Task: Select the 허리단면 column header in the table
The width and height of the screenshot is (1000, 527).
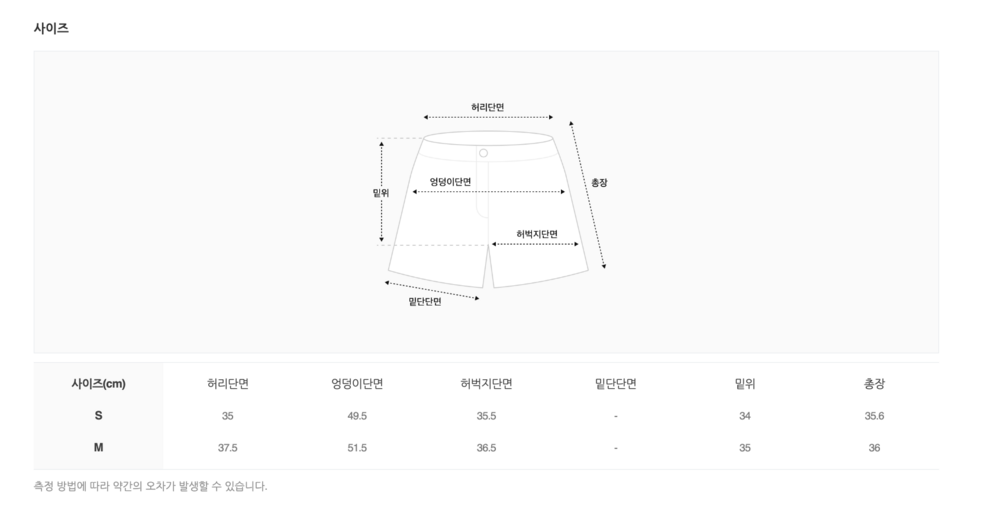Action: click(x=228, y=384)
